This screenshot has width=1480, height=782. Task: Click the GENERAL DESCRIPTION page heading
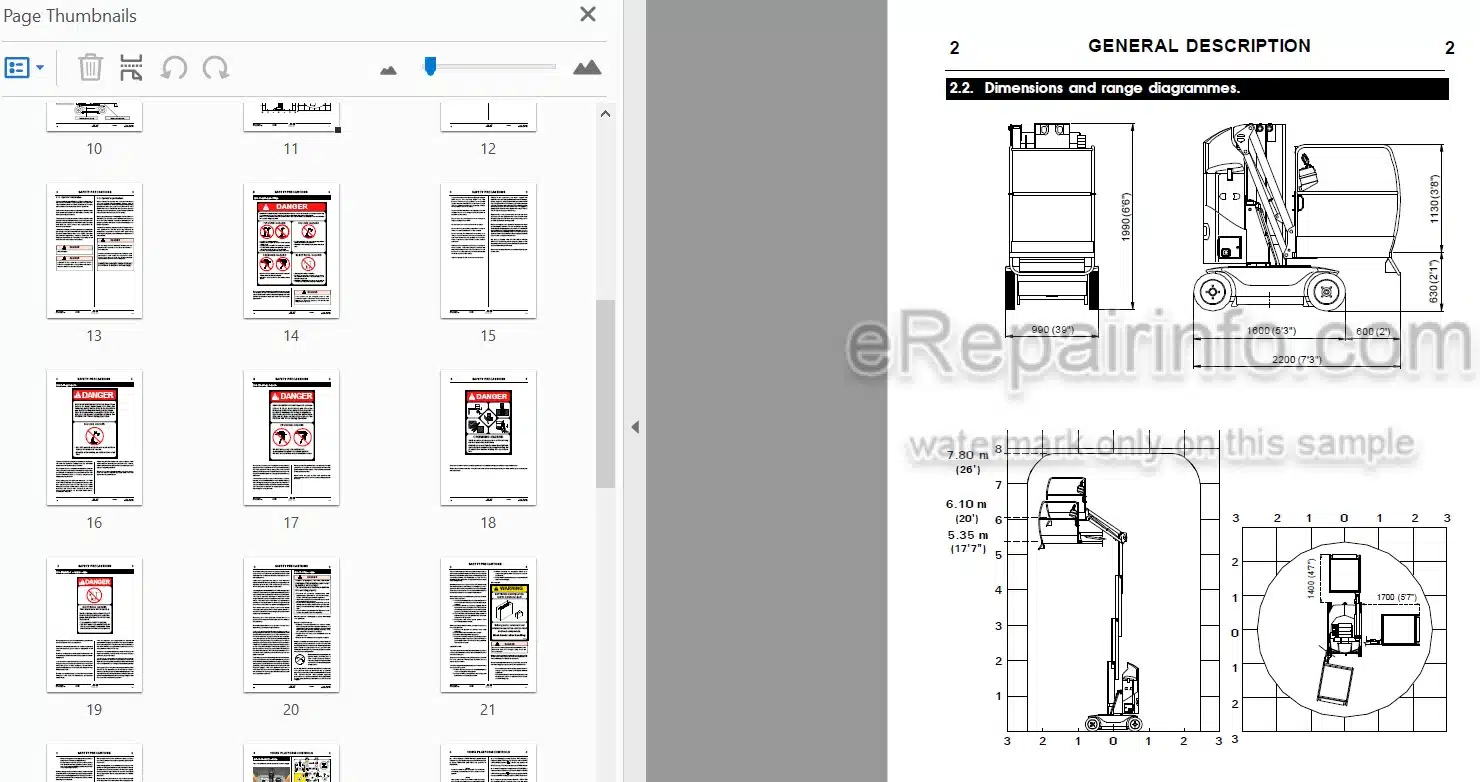click(1199, 46)
